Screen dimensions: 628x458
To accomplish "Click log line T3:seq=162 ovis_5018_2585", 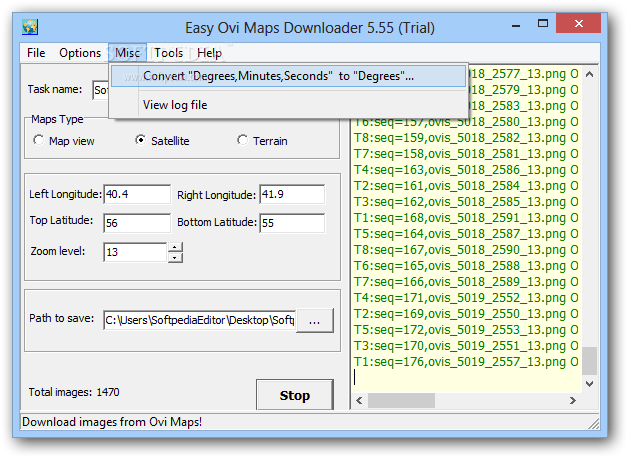I will coord(466,202).
